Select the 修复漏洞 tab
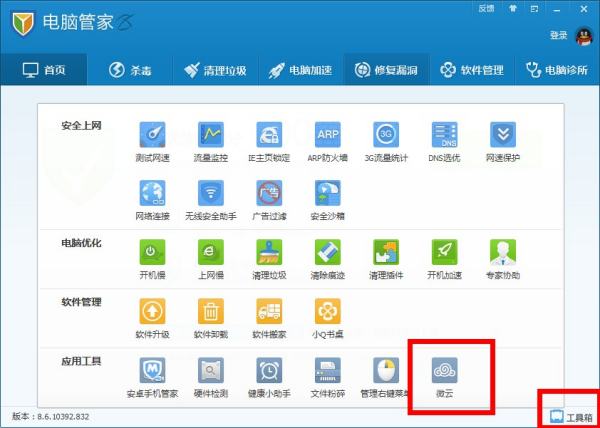The height and width of the screenshot is (428, 600). click(386, 70)
